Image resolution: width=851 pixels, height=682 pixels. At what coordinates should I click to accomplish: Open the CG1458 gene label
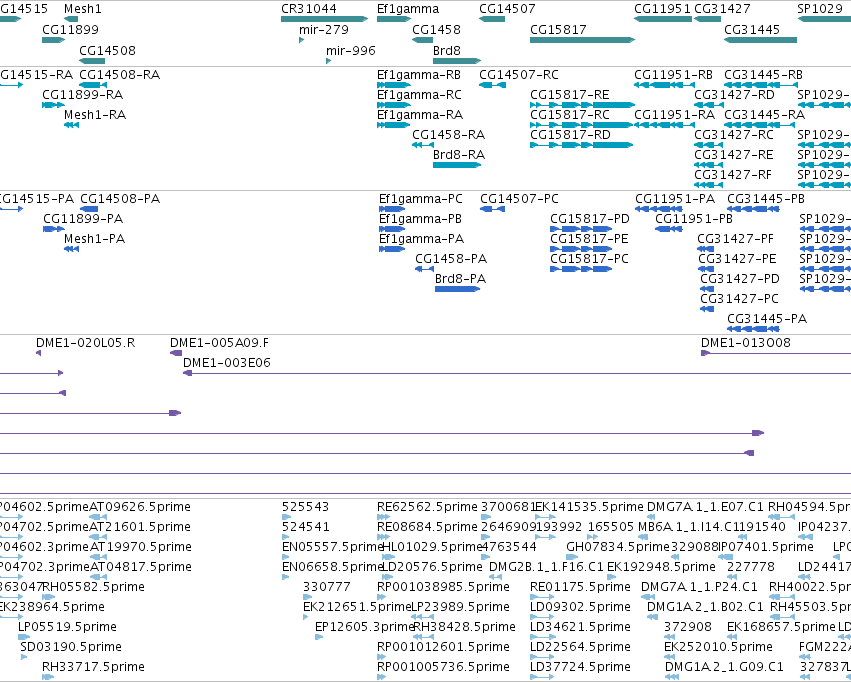point(436,30)
